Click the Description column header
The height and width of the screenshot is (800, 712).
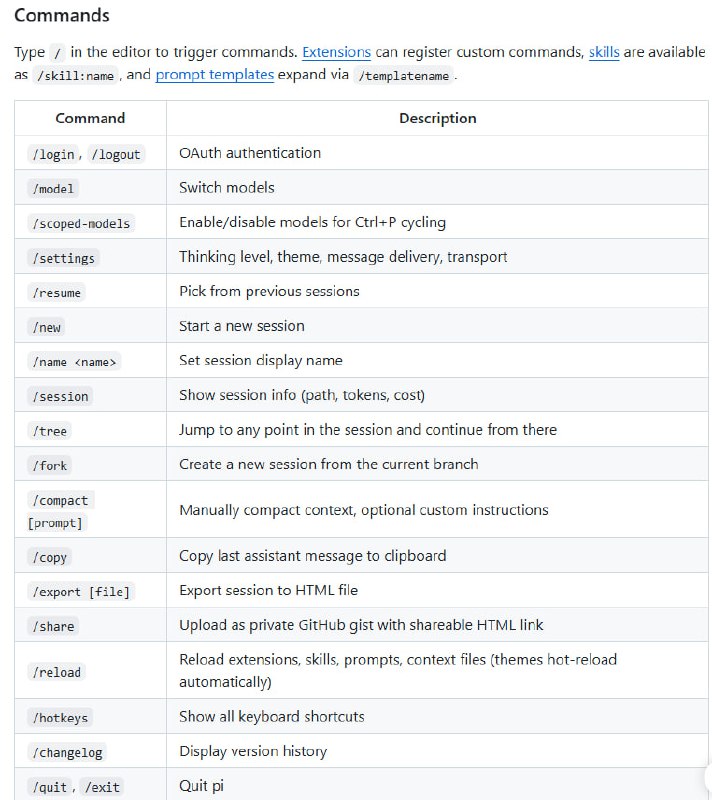click(x=437, y=118)
